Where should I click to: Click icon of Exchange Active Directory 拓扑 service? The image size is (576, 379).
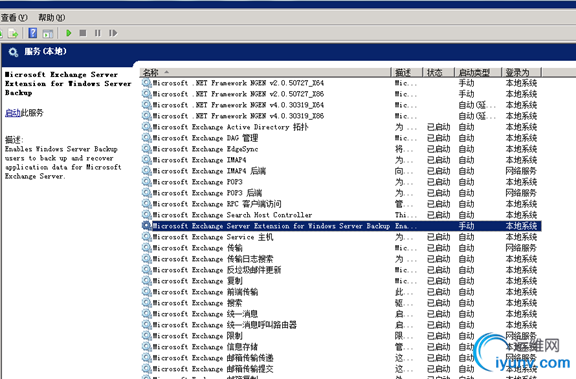147,127
